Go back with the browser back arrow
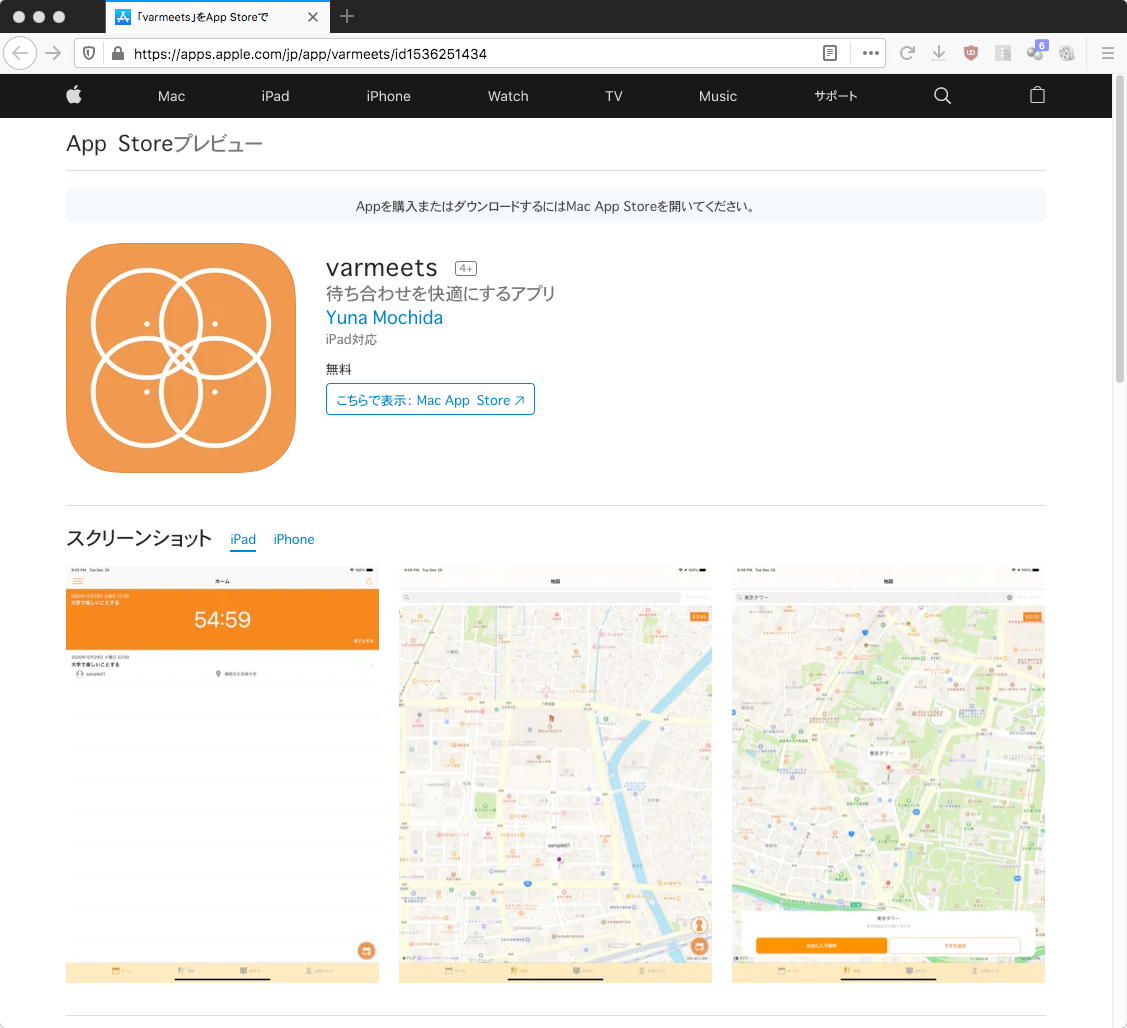 click(x=20, y=53)
